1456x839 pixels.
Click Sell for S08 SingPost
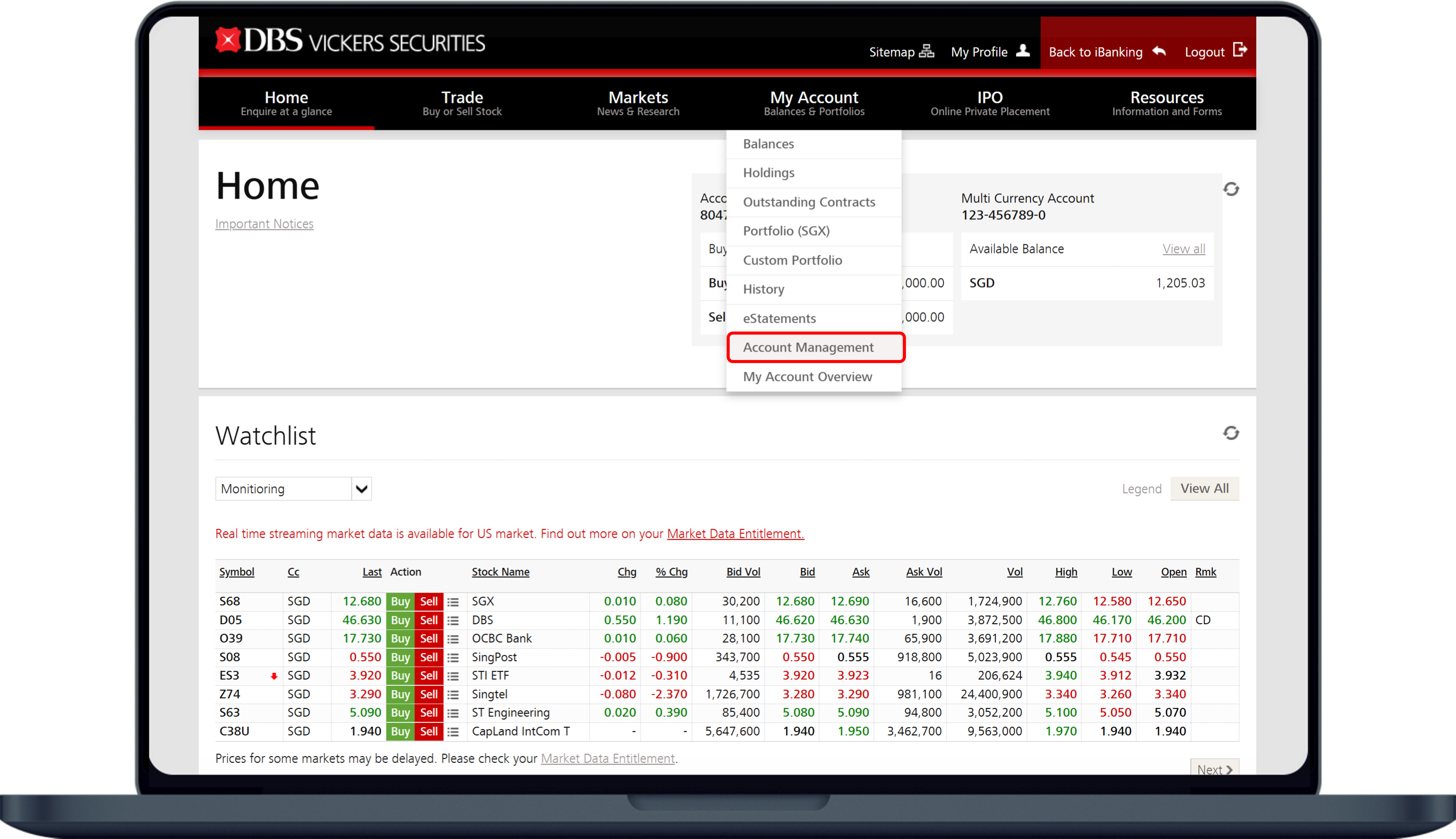click(x=429, y=658)
